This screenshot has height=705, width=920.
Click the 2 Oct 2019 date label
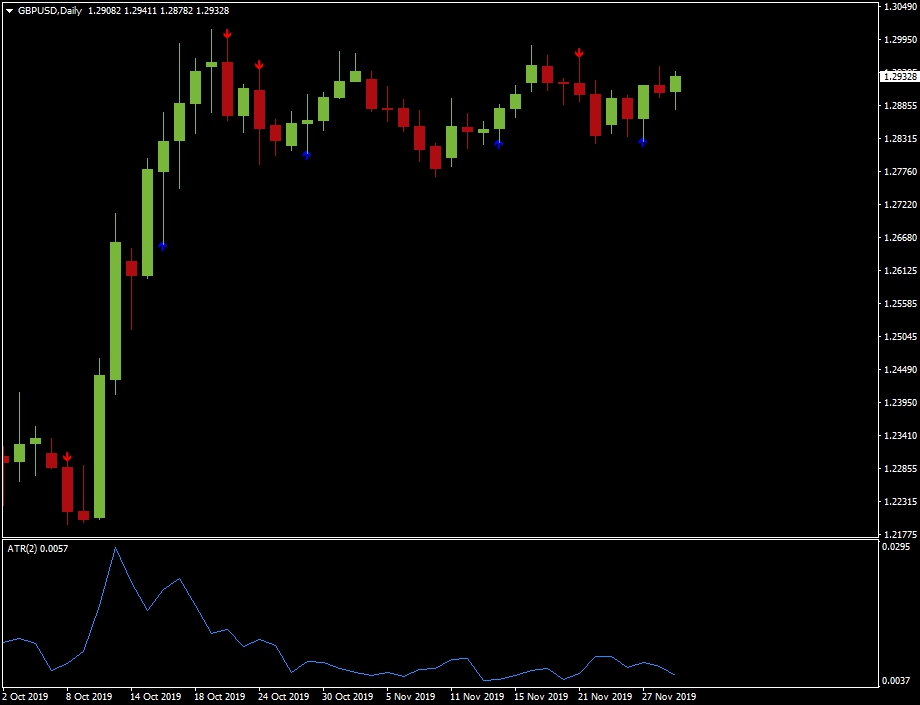[x=25, y=696]
